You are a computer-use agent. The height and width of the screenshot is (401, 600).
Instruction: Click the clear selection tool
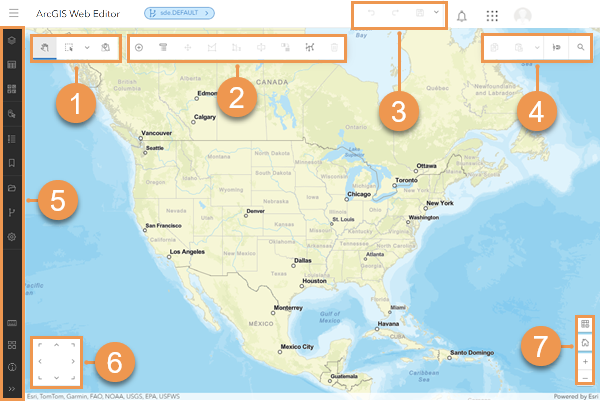point(105,48)
